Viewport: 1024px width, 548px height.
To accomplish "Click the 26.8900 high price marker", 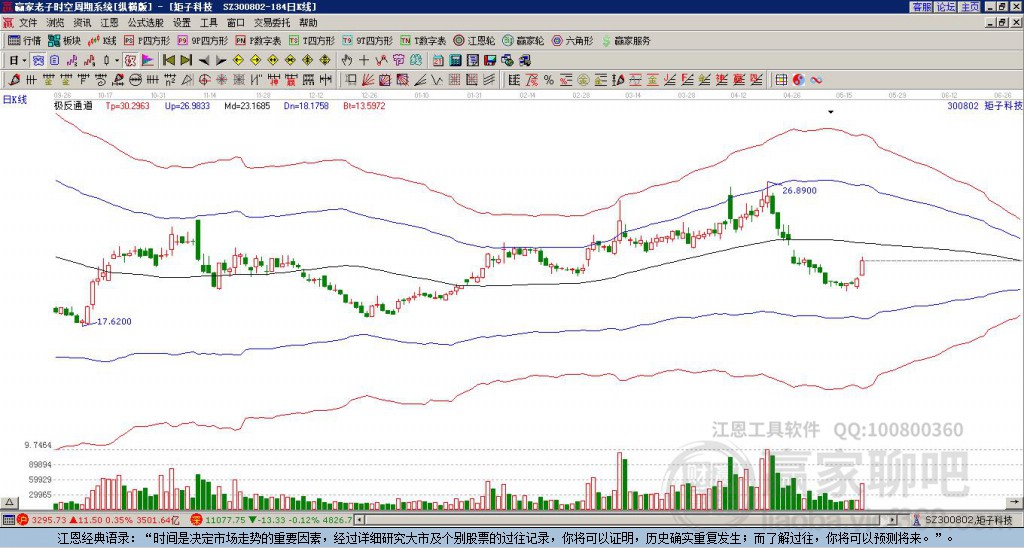I will [x=799, y=191].
